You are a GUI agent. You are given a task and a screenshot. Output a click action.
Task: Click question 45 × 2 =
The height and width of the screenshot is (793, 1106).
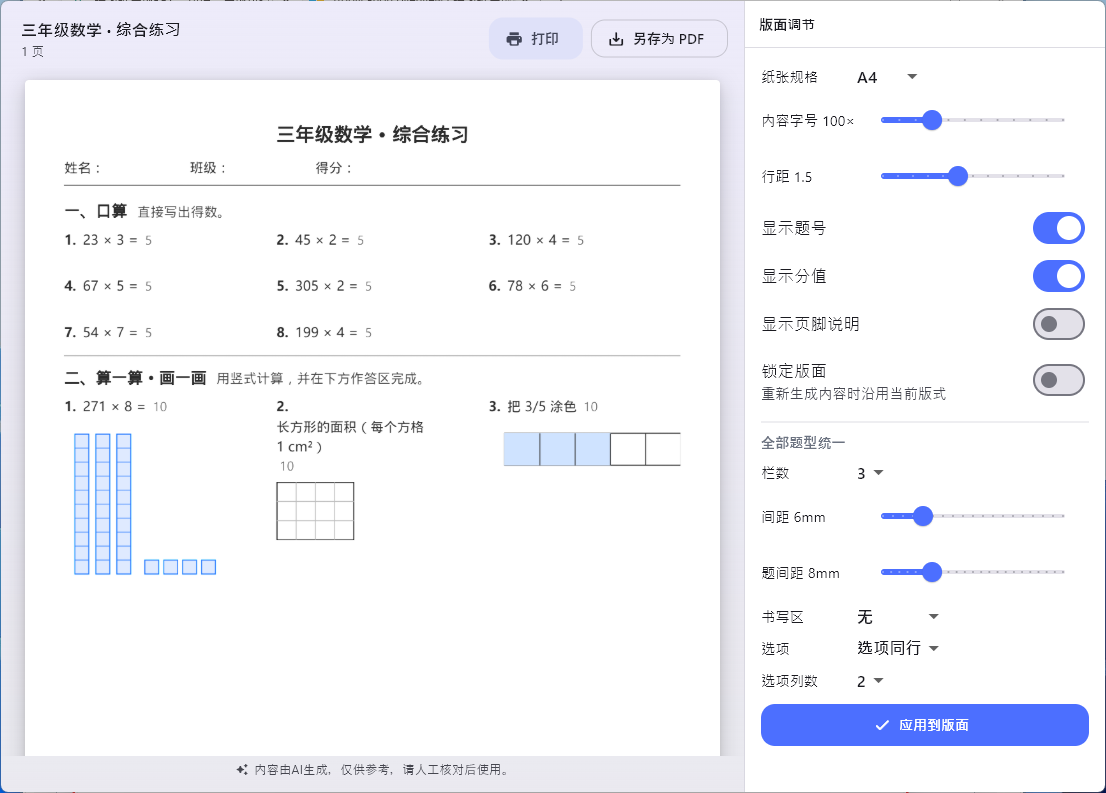[320, 240]
